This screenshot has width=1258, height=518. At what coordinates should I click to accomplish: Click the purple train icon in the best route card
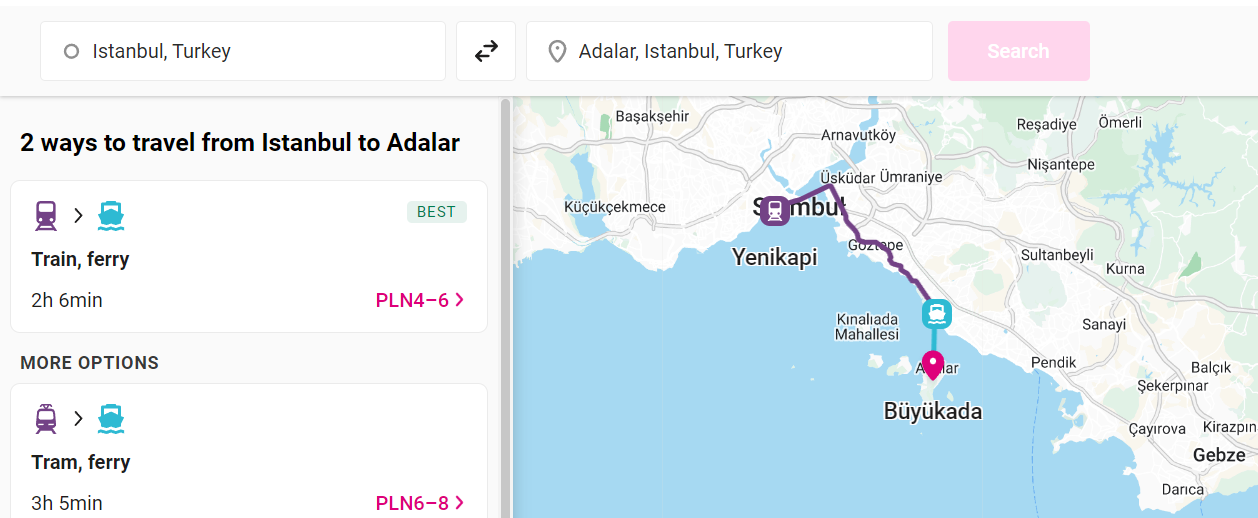46,215
